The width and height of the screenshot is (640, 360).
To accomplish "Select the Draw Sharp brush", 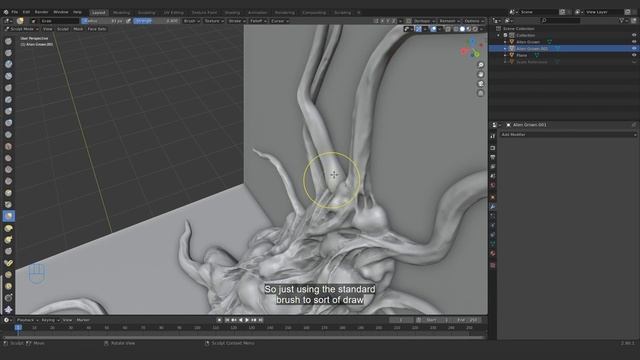I will pyautogui.click(x=8, y=53).
